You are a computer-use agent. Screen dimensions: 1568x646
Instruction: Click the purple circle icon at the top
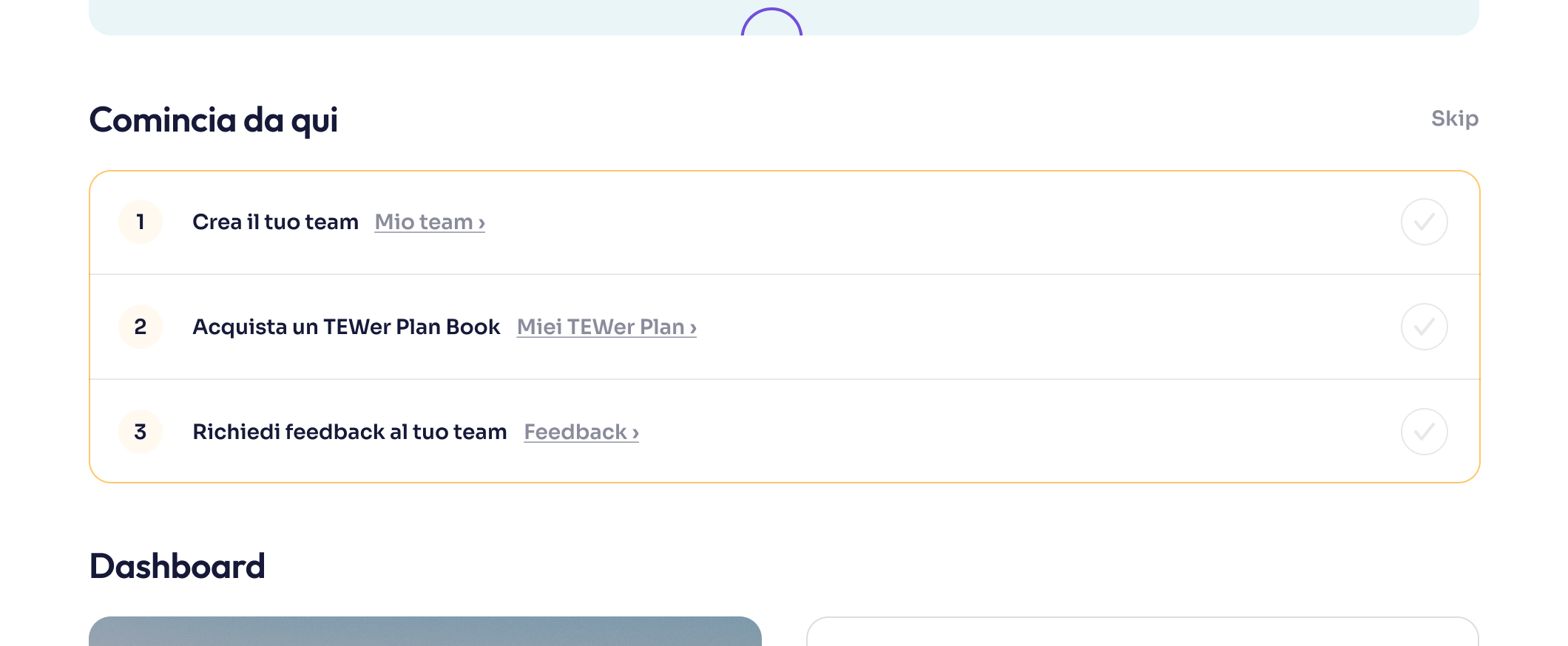(771, 22)
